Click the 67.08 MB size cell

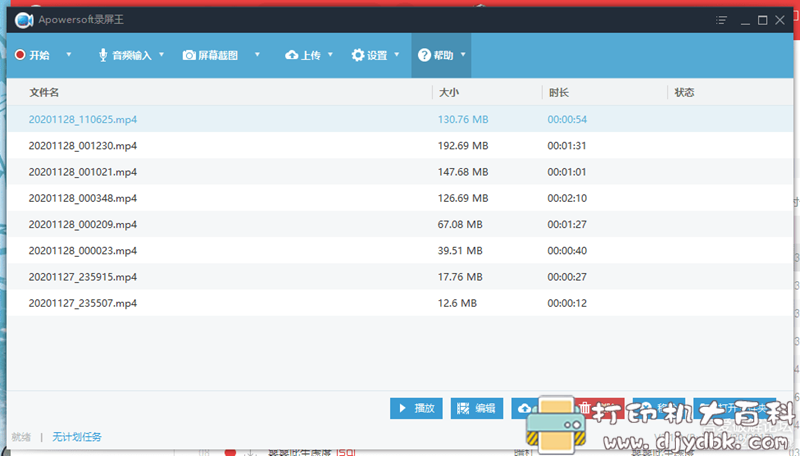coord(460,224)
